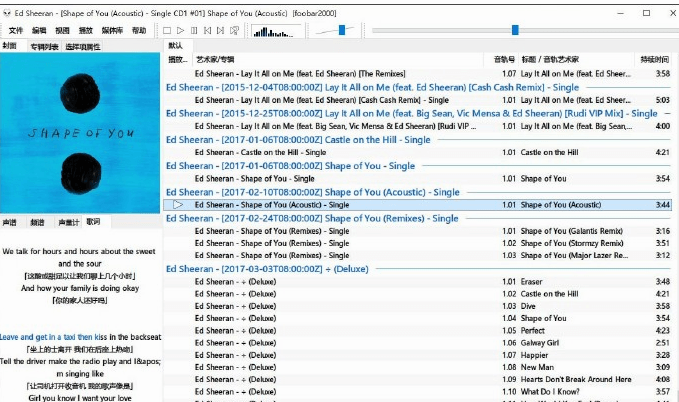The image size is (679, 402).
Task: Click the Pause button in toolbar
Action: pyautogui.click(x=194, y=30)
